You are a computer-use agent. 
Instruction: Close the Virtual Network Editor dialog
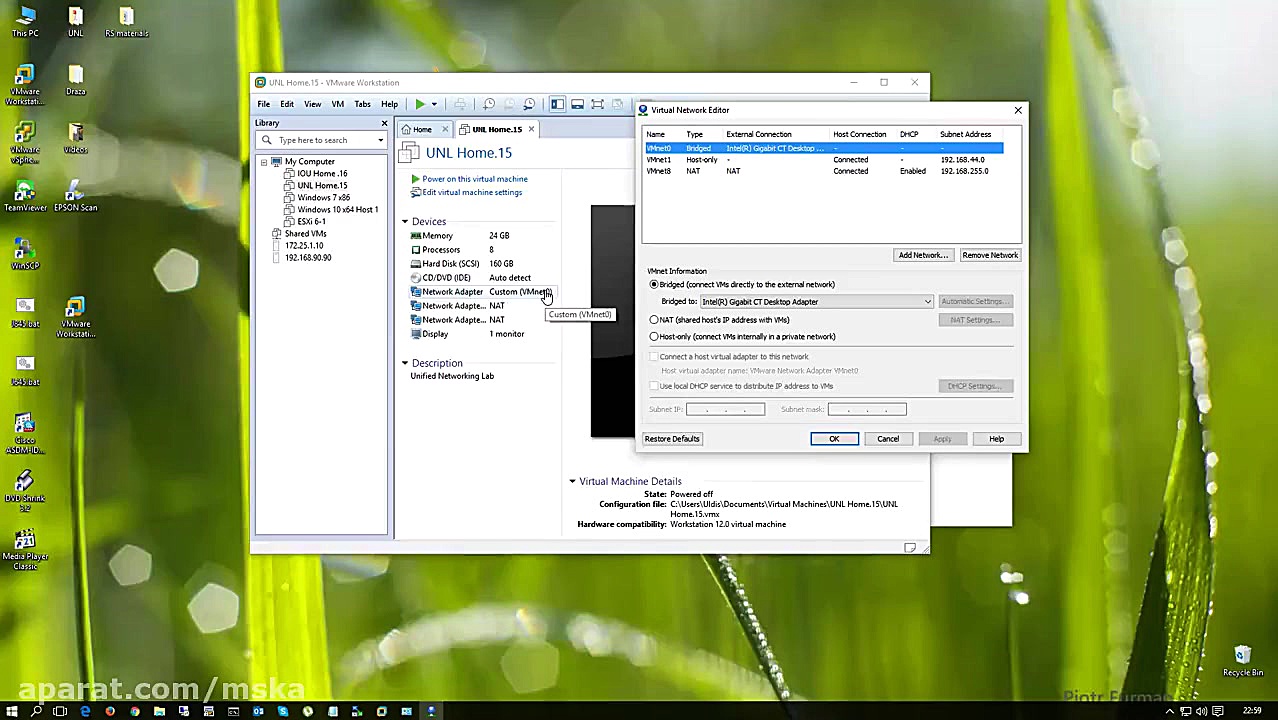pos(1018,110)
